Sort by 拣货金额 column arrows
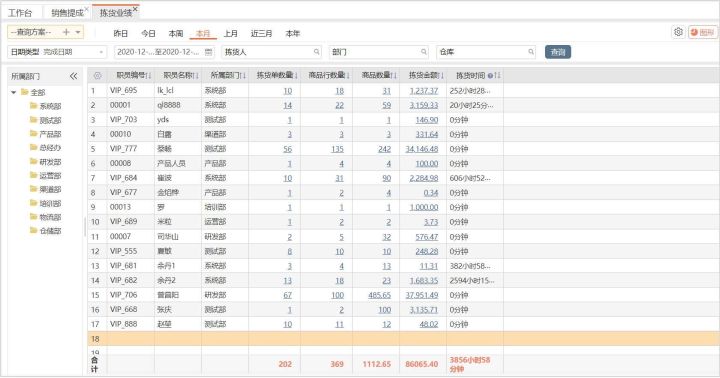 442,76
